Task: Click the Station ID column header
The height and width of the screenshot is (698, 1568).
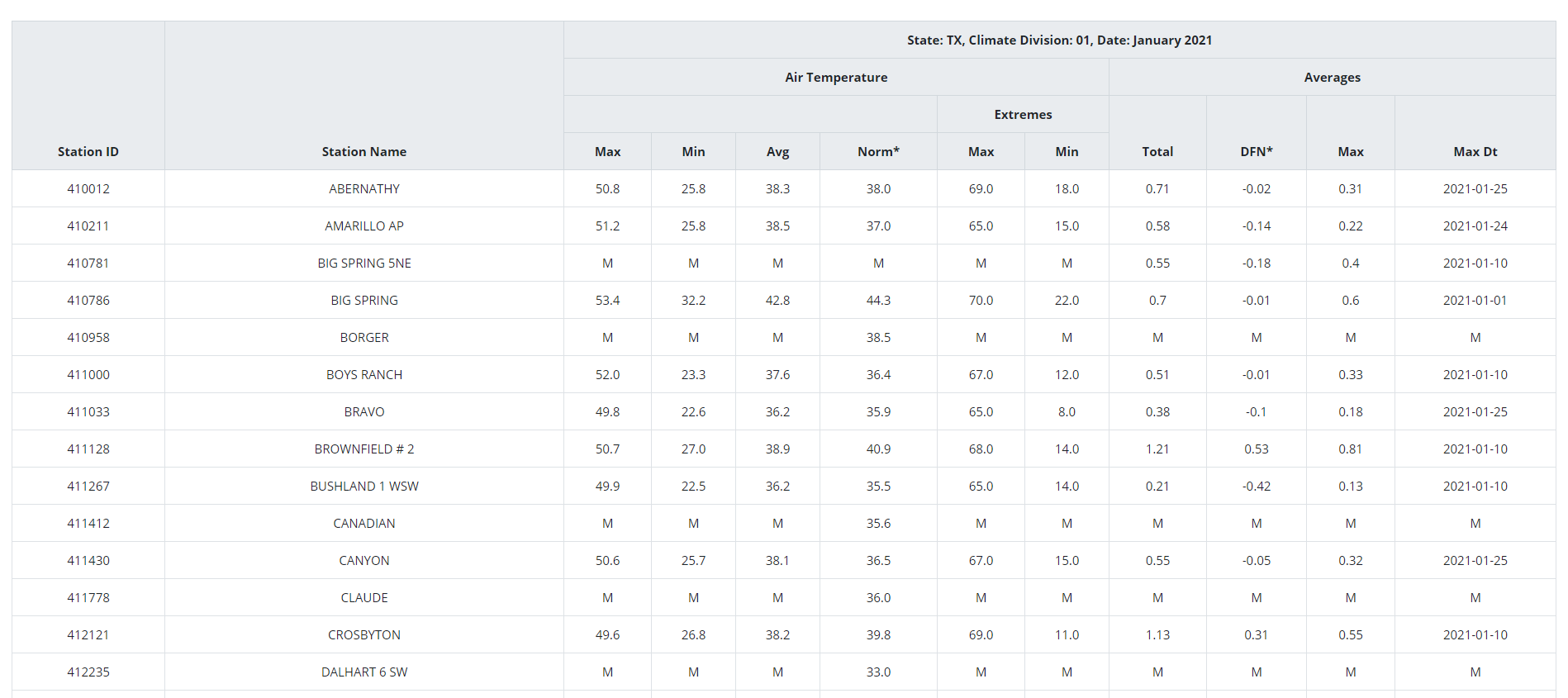Action: (88, 151)
